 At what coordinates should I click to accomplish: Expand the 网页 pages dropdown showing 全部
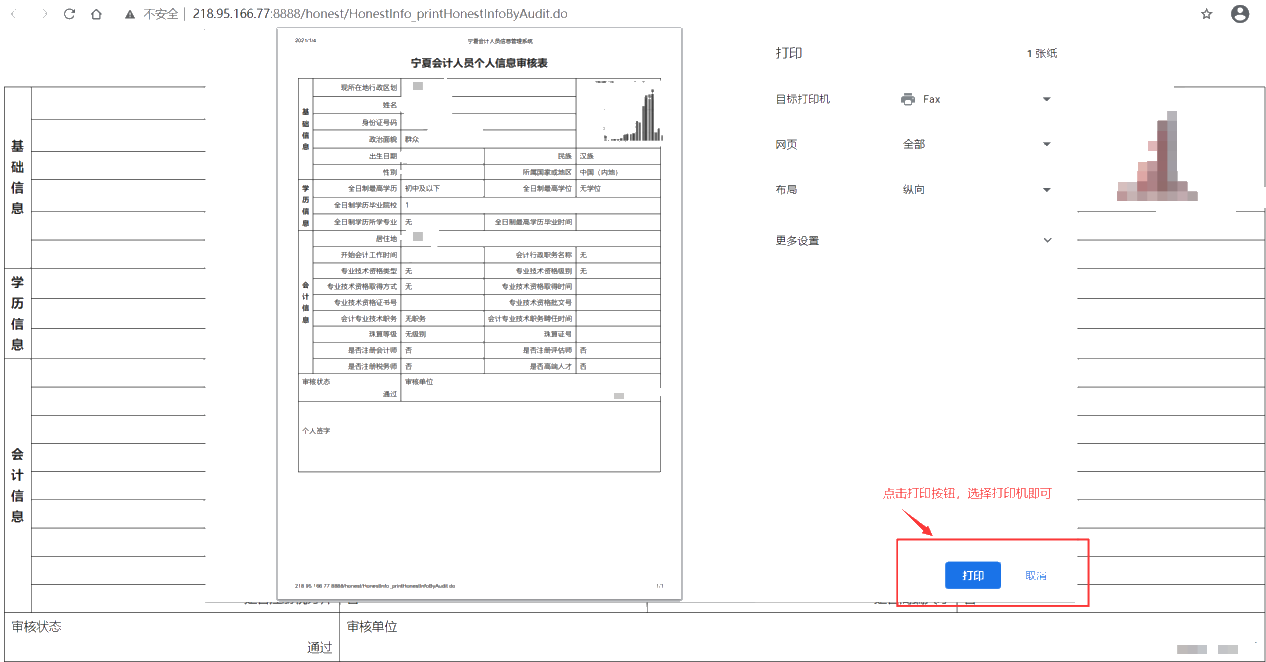(x=1046, y=144)
